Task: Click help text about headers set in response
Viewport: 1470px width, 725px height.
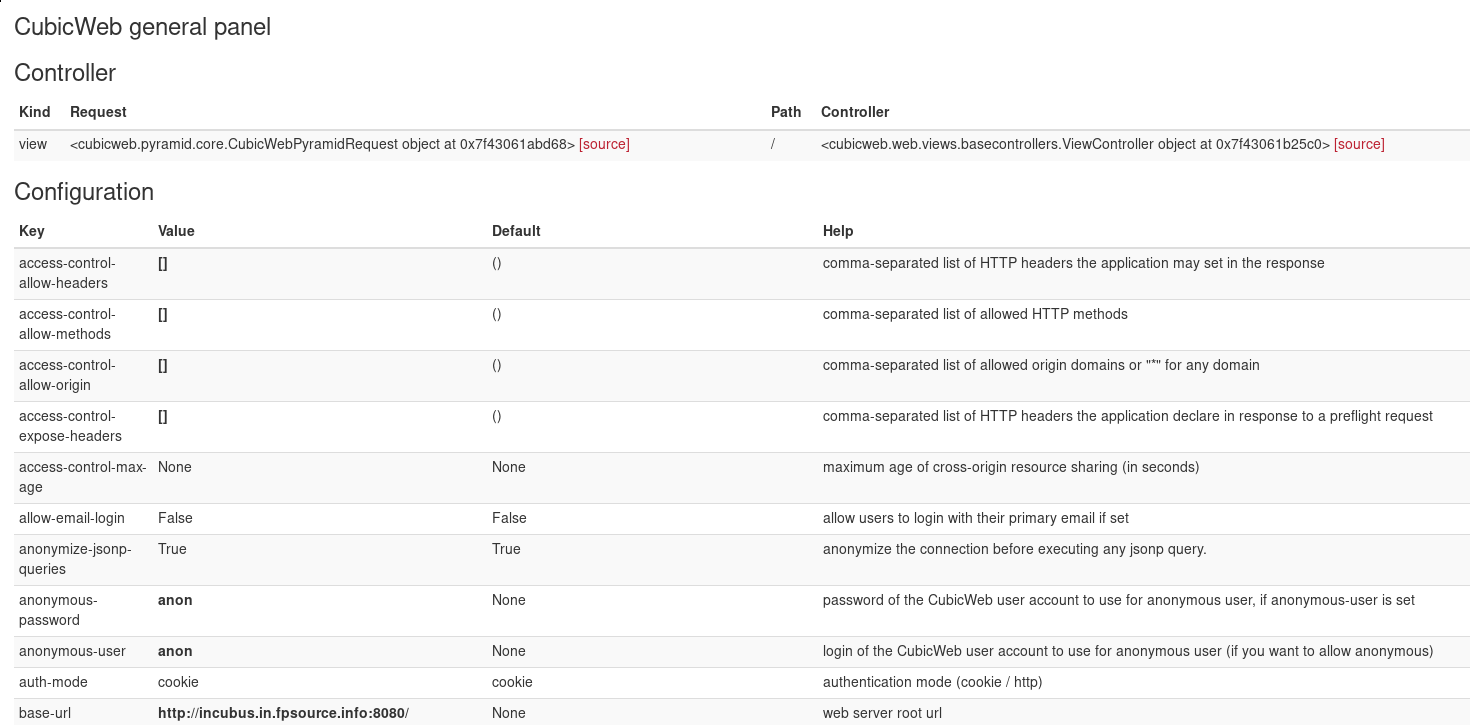Action: (1073, 263)
